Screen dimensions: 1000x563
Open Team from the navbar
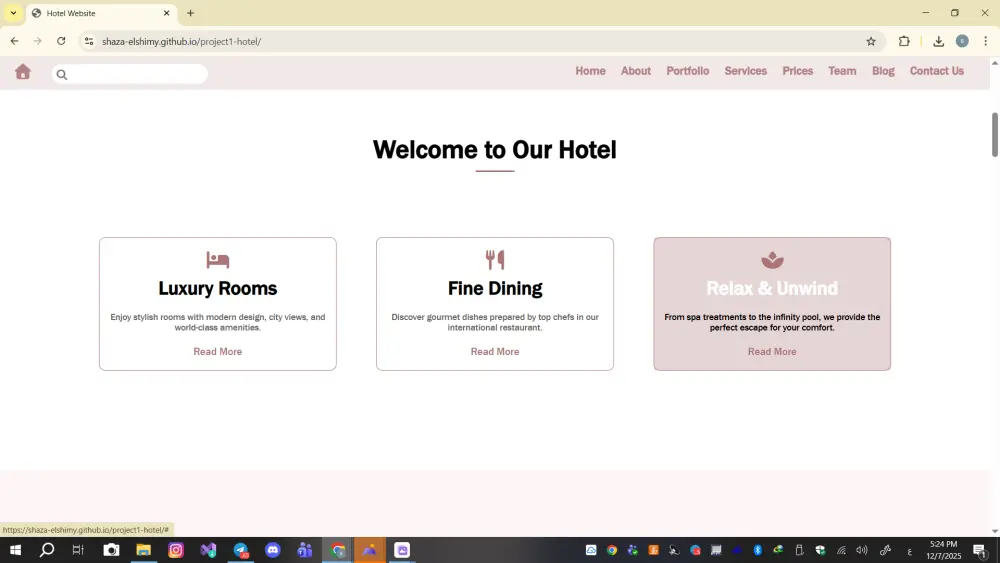coord(842,71)
